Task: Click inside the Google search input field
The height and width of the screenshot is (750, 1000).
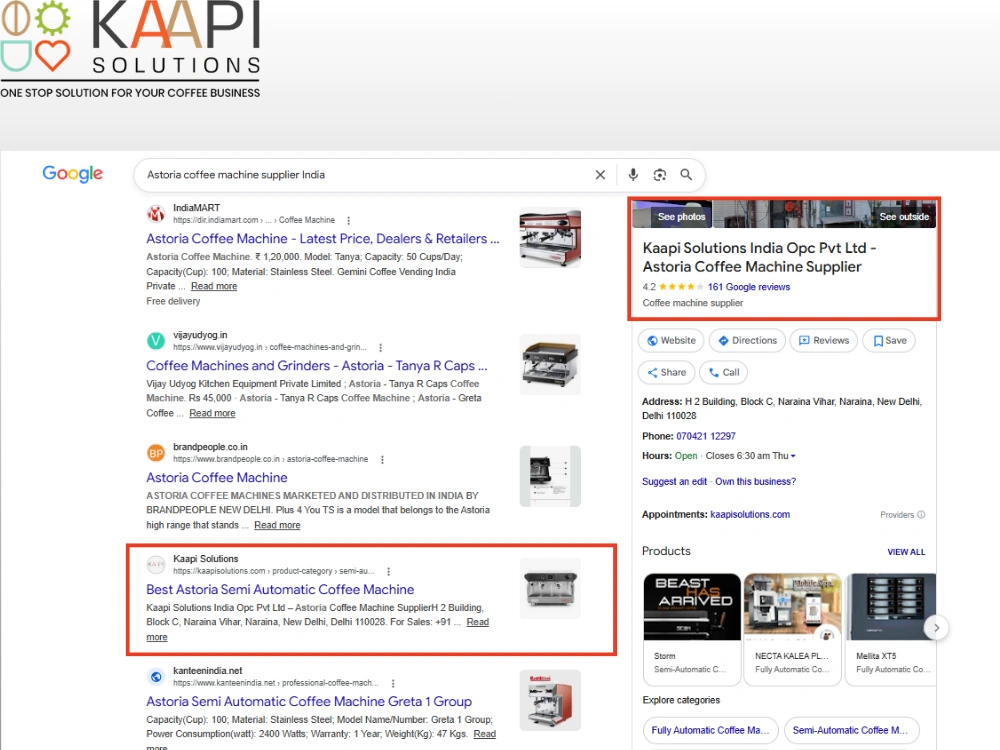Action: point(364,175)
